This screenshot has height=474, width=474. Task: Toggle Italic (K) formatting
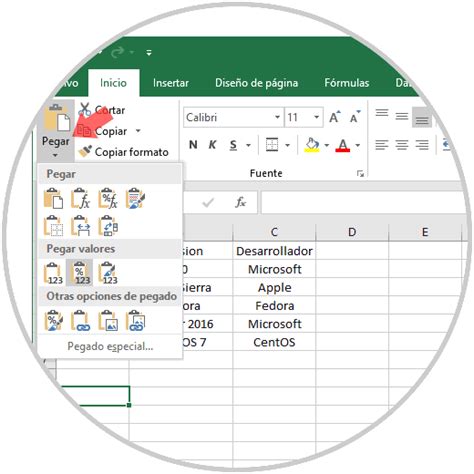click(x=212, y=145)
